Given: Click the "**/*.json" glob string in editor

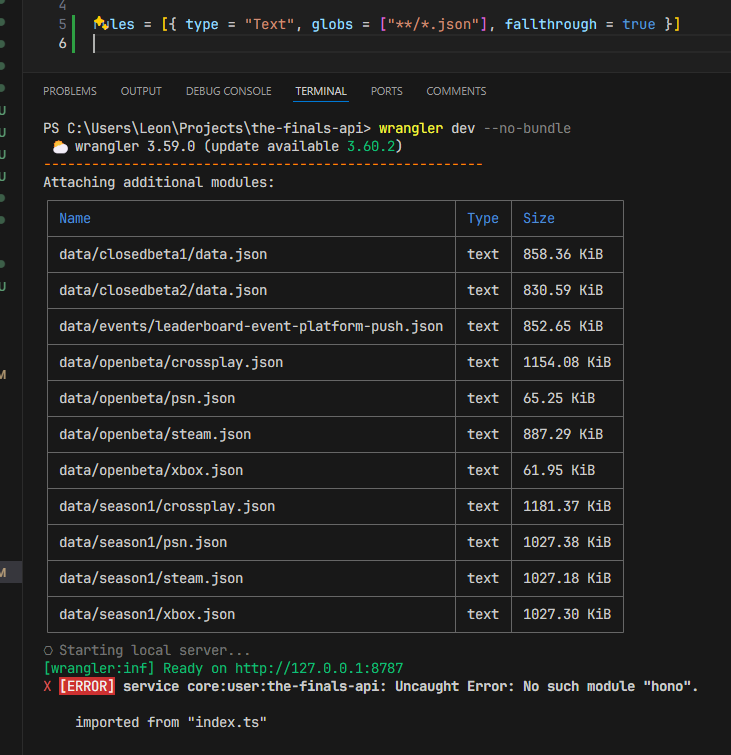Looking at the screenshot, I should pyautogui.click(x=432, y=24).
